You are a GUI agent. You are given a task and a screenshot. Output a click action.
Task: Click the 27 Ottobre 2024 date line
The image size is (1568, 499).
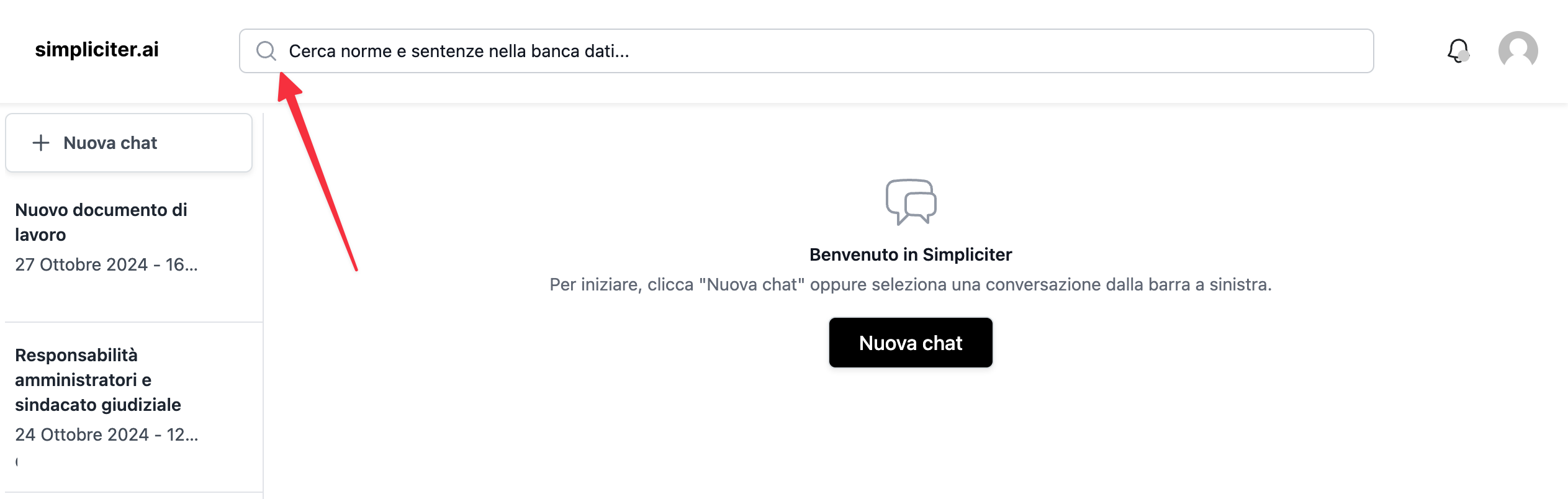point(106,265)
